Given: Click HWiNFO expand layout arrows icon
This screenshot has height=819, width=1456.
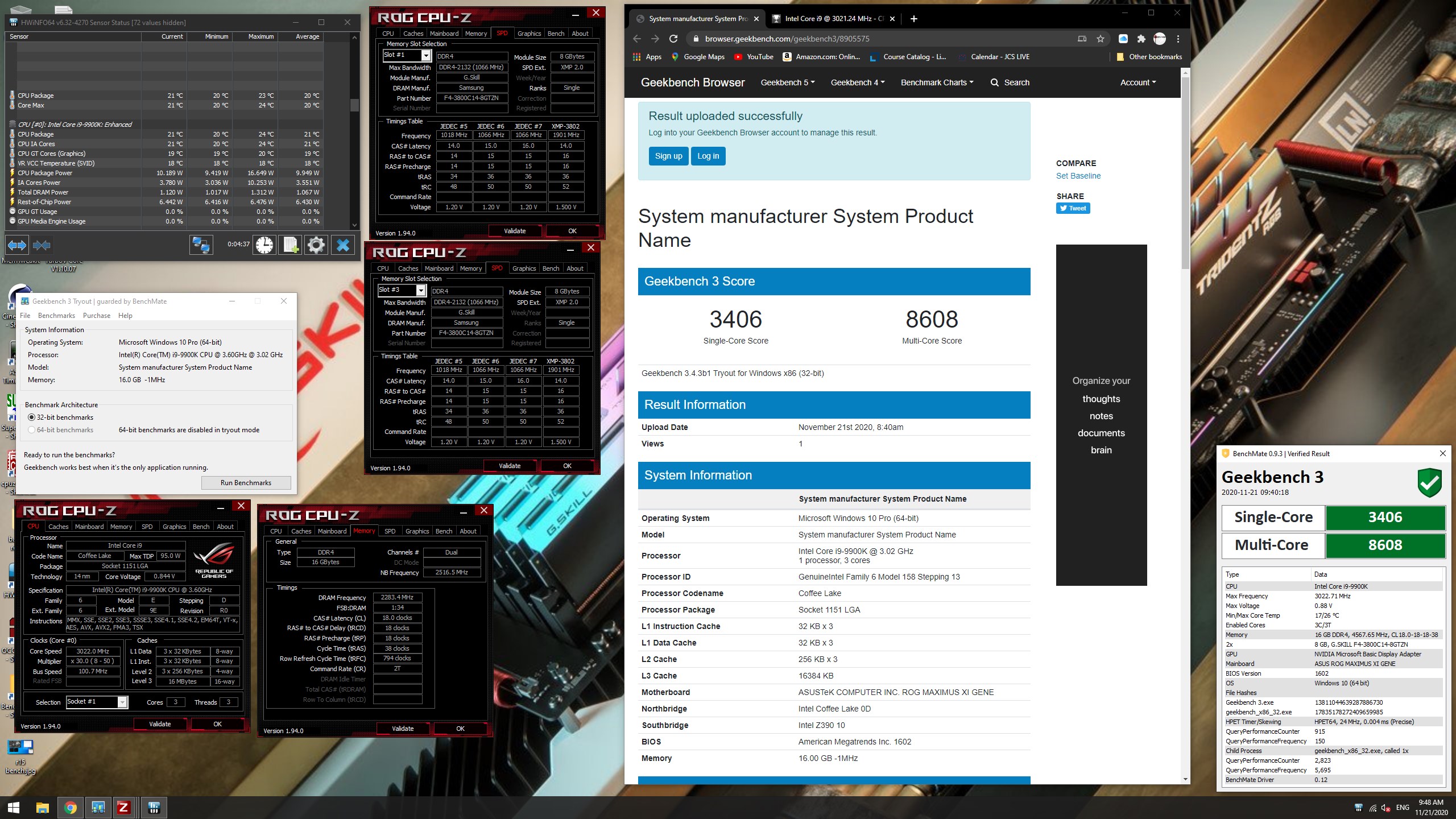Looking at the screenshot, I should pos(17,245).
